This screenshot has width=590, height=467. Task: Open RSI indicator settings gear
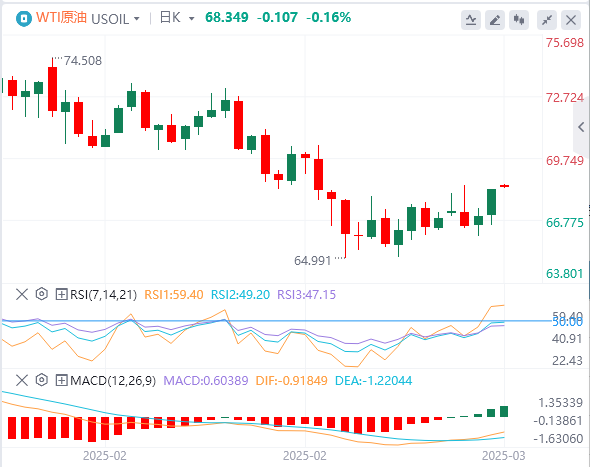pyautogui.click(x=42, y=294)
